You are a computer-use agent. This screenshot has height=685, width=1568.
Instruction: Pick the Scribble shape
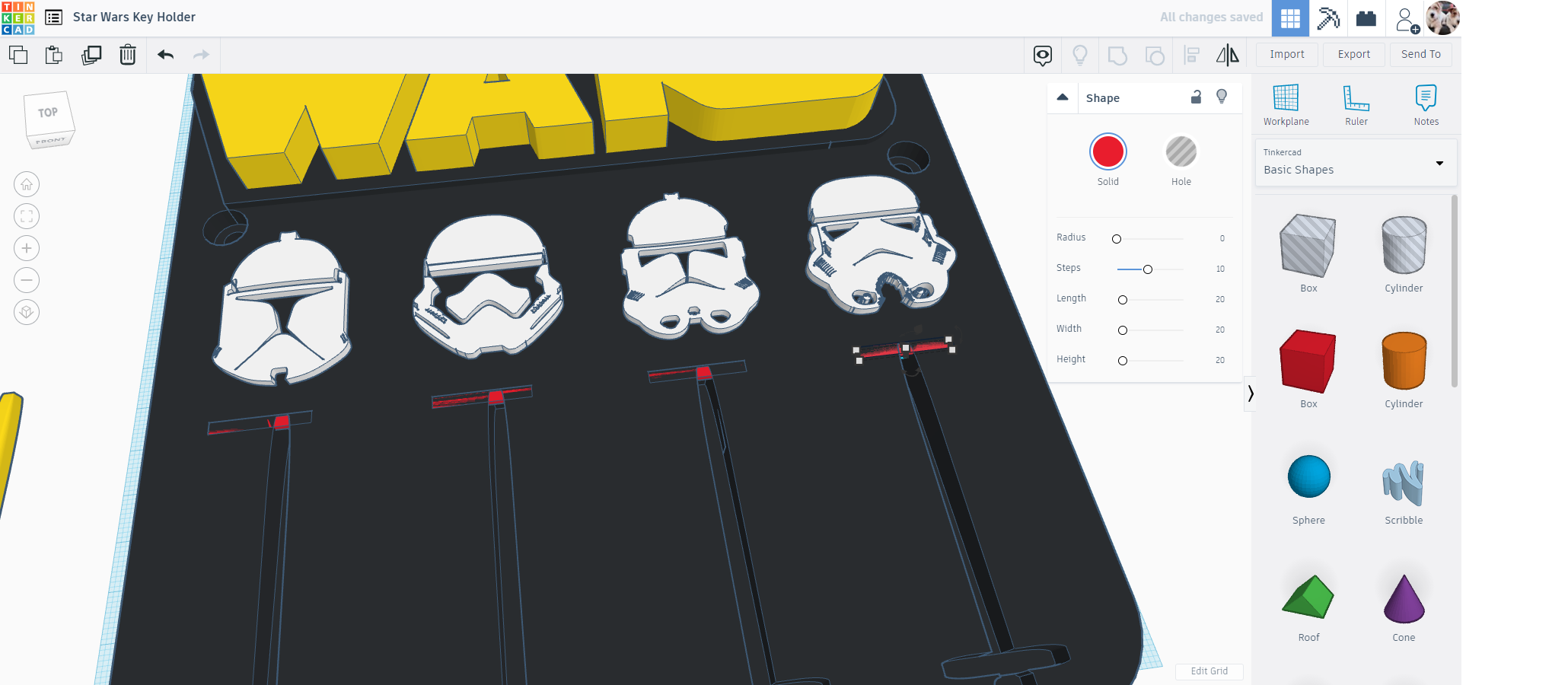1404,483
